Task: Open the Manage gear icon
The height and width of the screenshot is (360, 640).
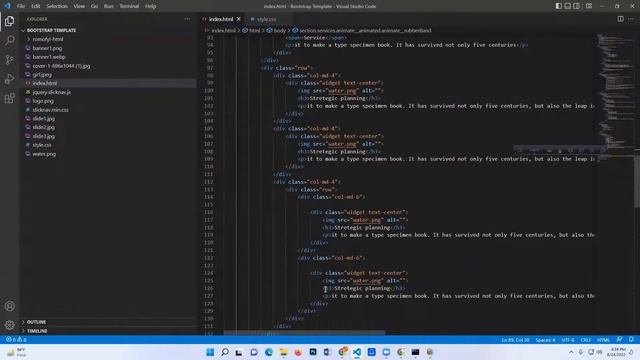Action: pos(9,325)
